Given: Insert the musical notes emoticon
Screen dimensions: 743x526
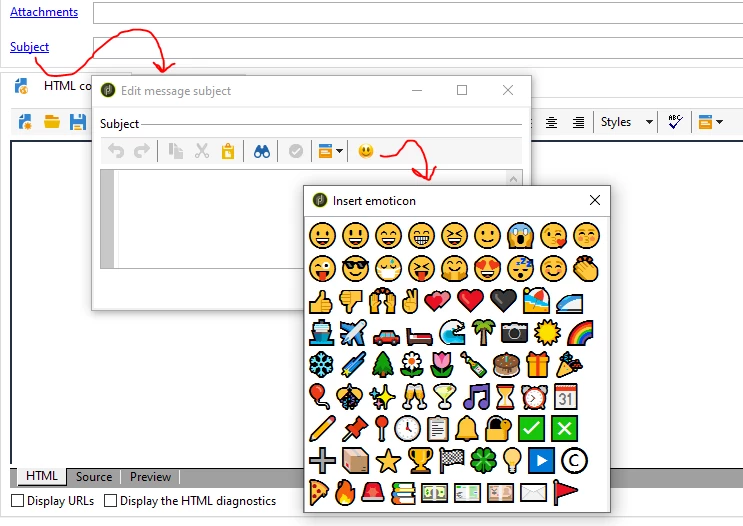Looking at the screenshot, I should coord(476,397).
